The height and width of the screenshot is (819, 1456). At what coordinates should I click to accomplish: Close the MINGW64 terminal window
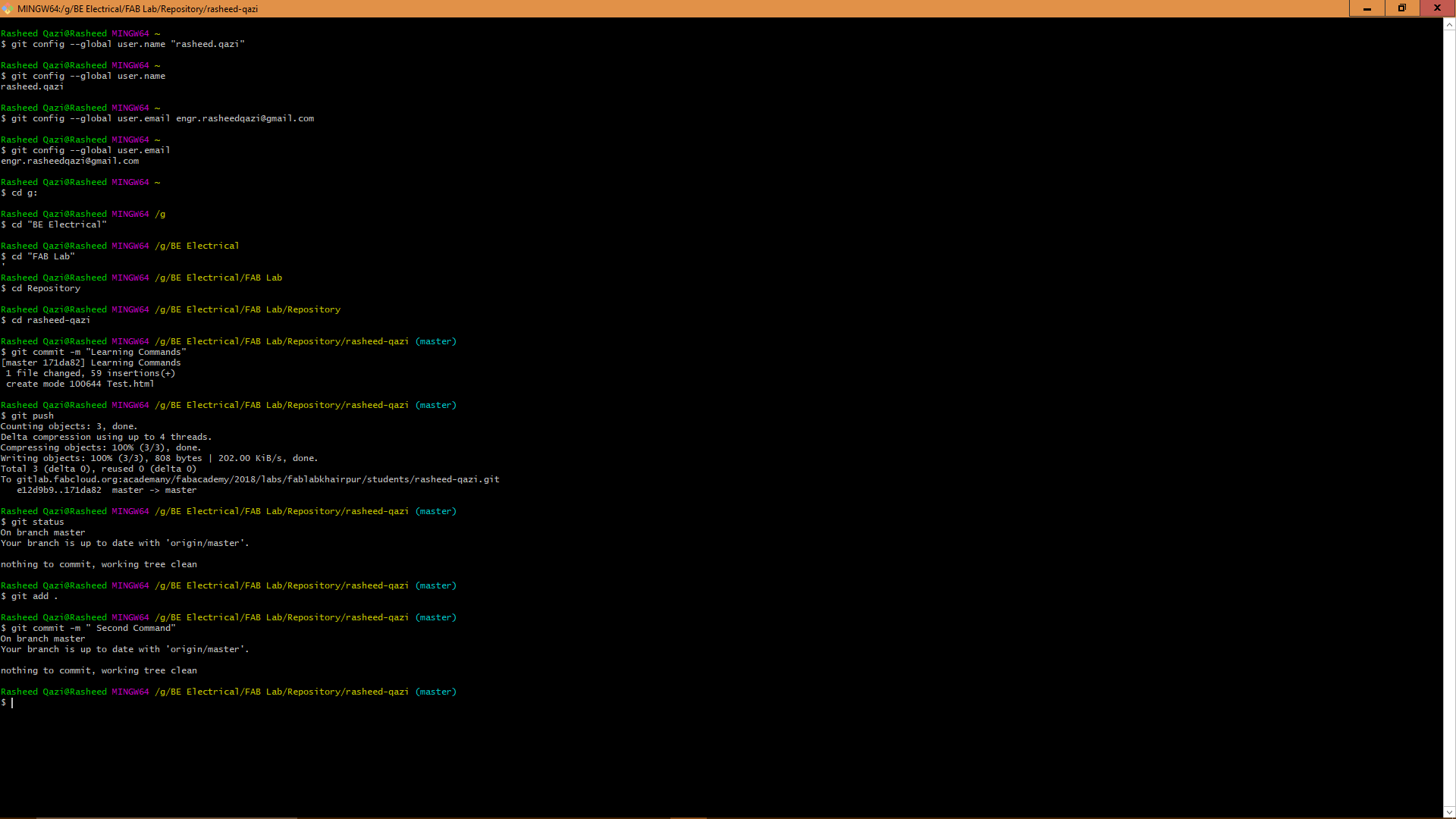pos(1437,8)
